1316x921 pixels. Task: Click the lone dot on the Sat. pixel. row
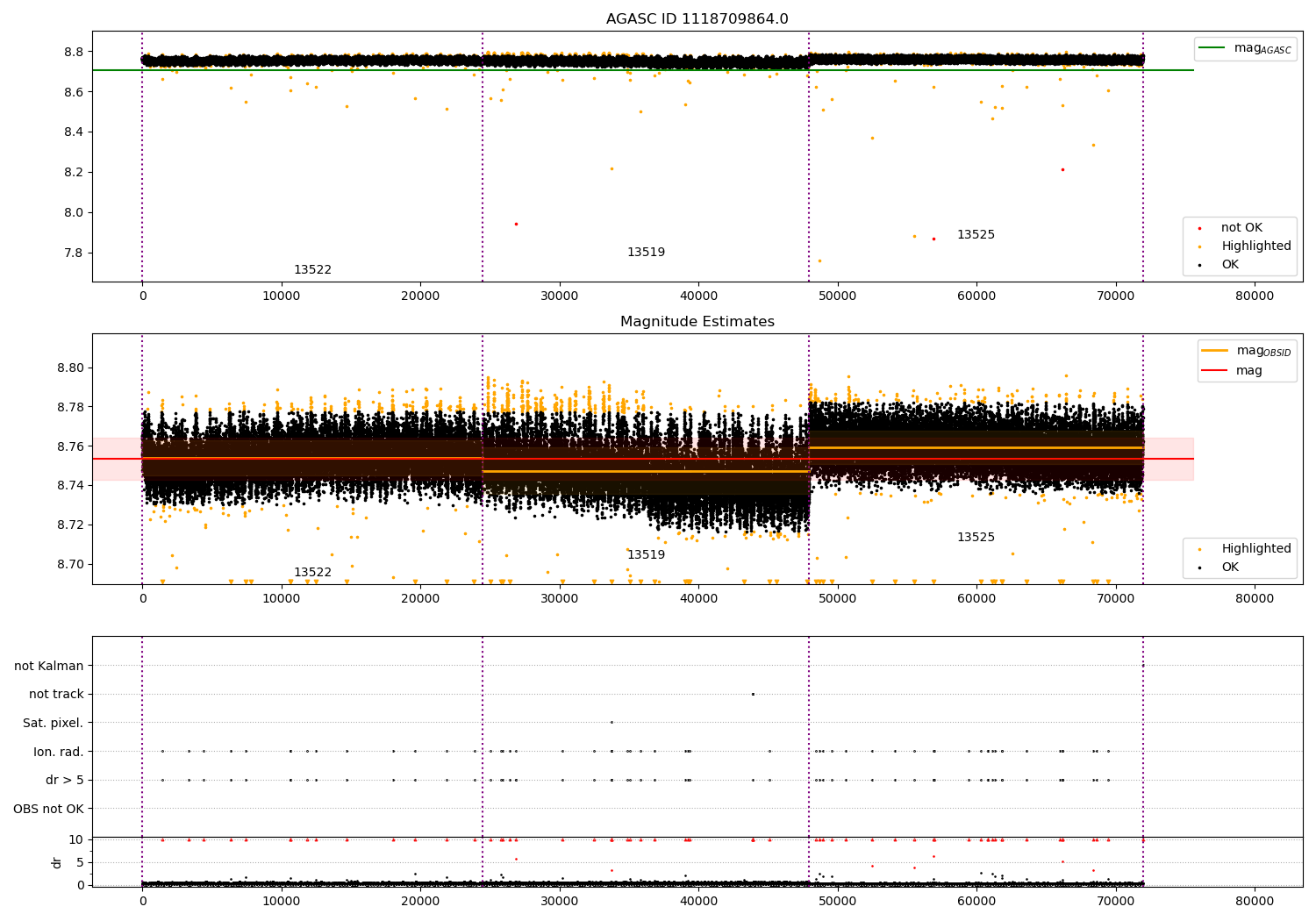pos(612,723)
